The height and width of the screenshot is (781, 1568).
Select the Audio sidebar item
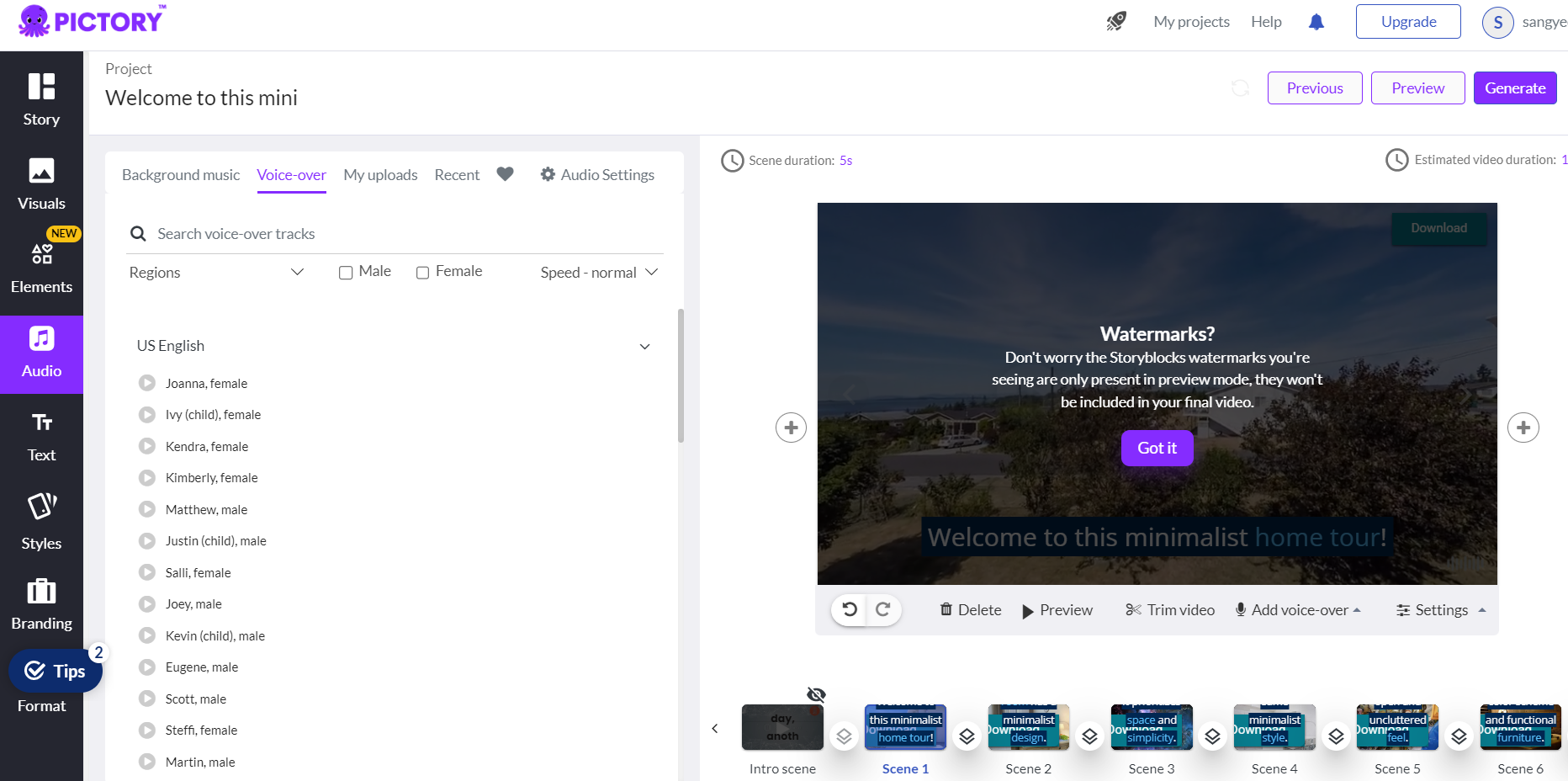41,353
